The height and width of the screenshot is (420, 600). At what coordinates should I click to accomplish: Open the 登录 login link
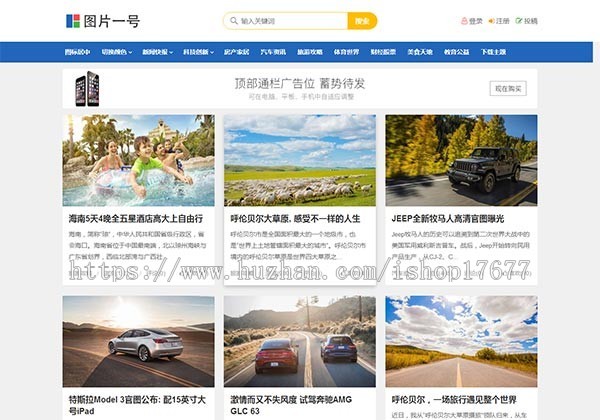(472, 21)
